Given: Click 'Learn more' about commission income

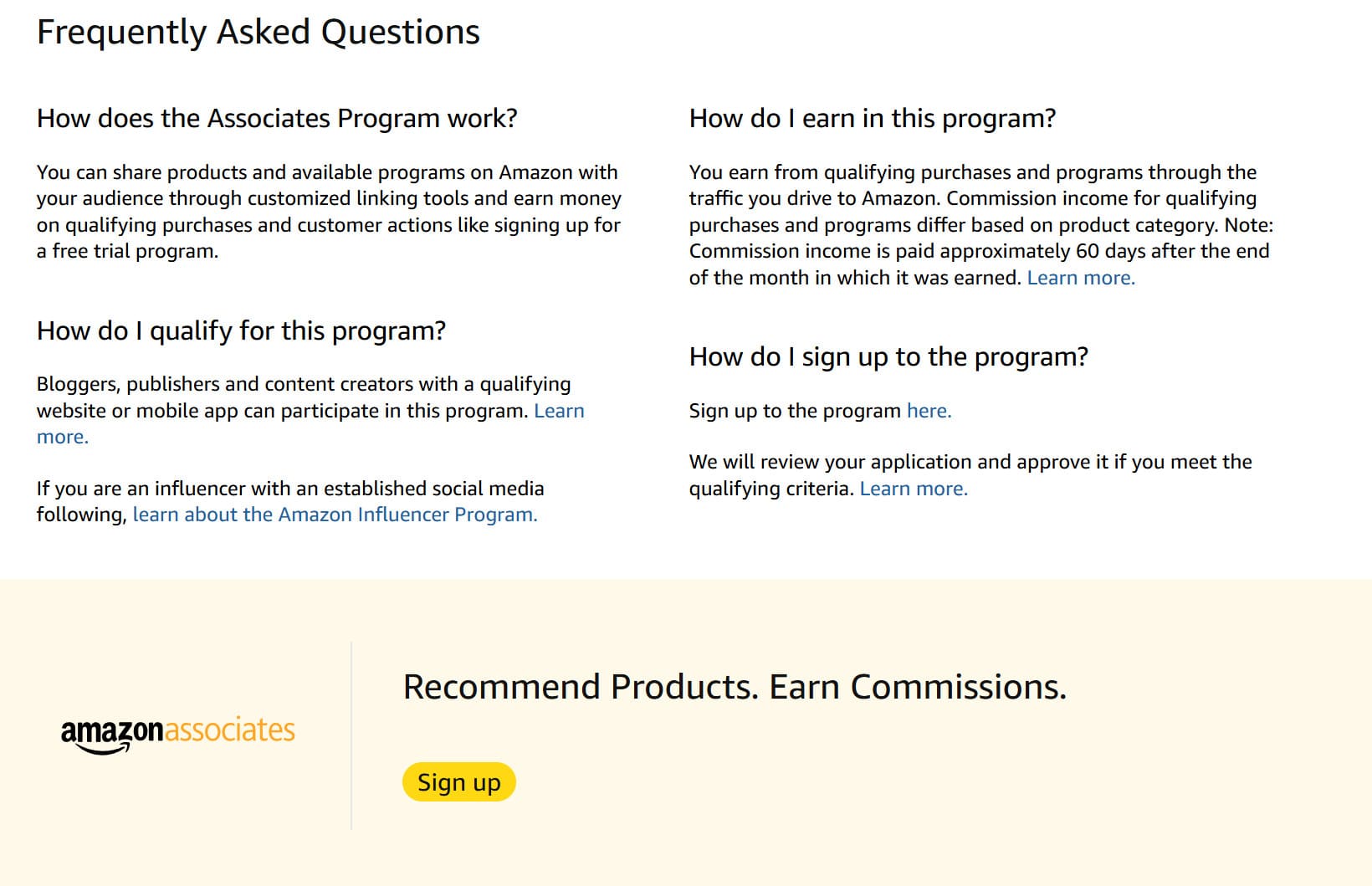Looking at the screenshot, I should pyautogui.click(x=1080, y=277).
